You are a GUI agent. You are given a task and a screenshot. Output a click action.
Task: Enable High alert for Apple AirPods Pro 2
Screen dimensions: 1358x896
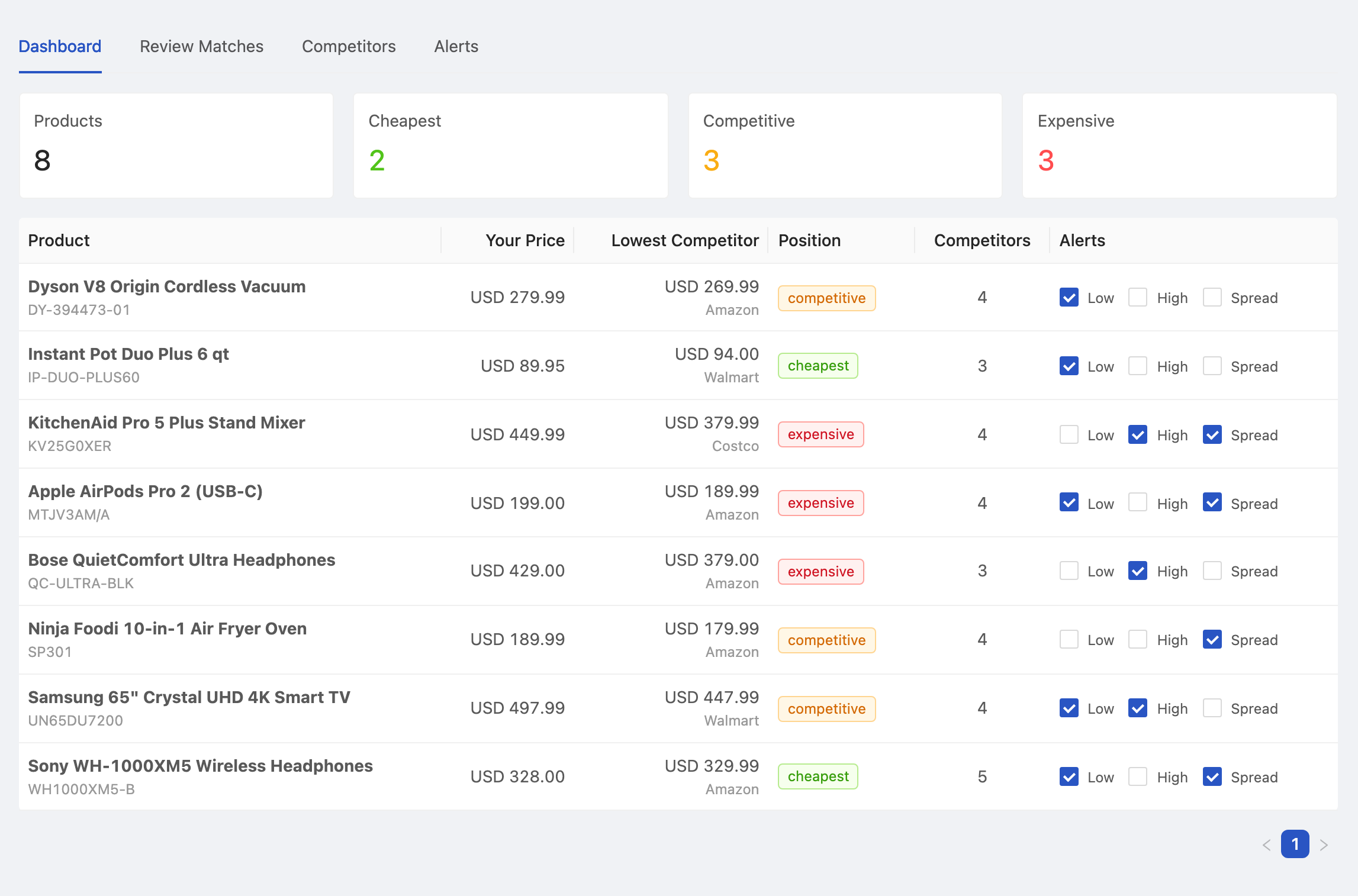coord(1137,502)
